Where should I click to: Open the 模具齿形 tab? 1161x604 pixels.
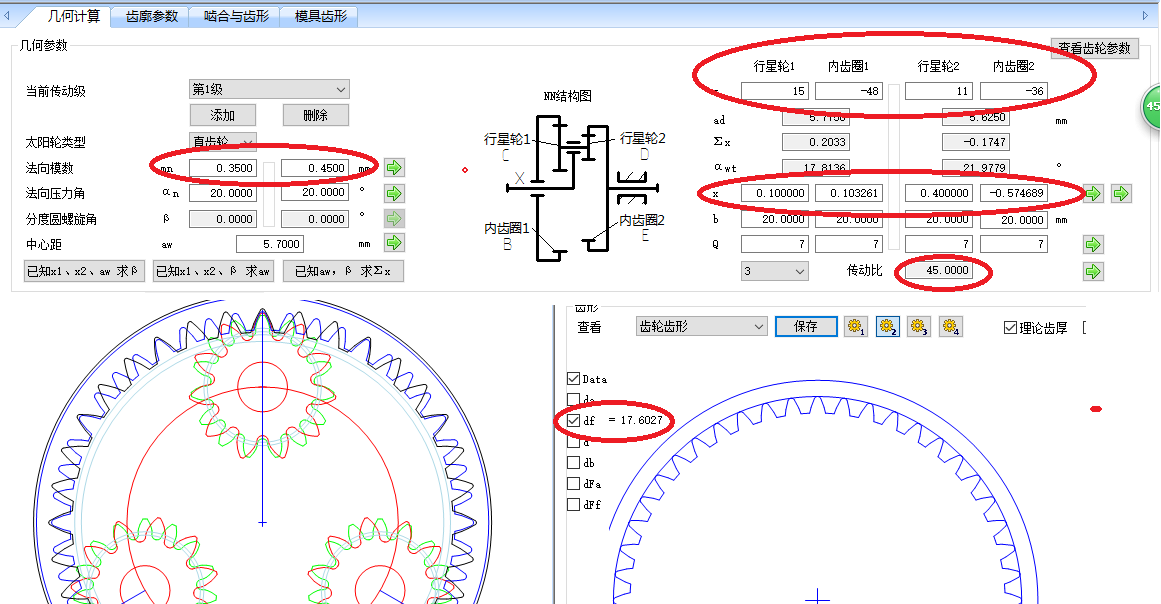(x=321, y=16)
